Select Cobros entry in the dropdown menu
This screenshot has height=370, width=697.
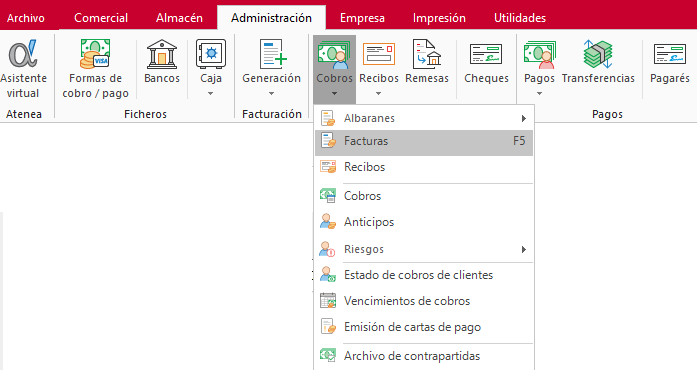pos(424,196)
